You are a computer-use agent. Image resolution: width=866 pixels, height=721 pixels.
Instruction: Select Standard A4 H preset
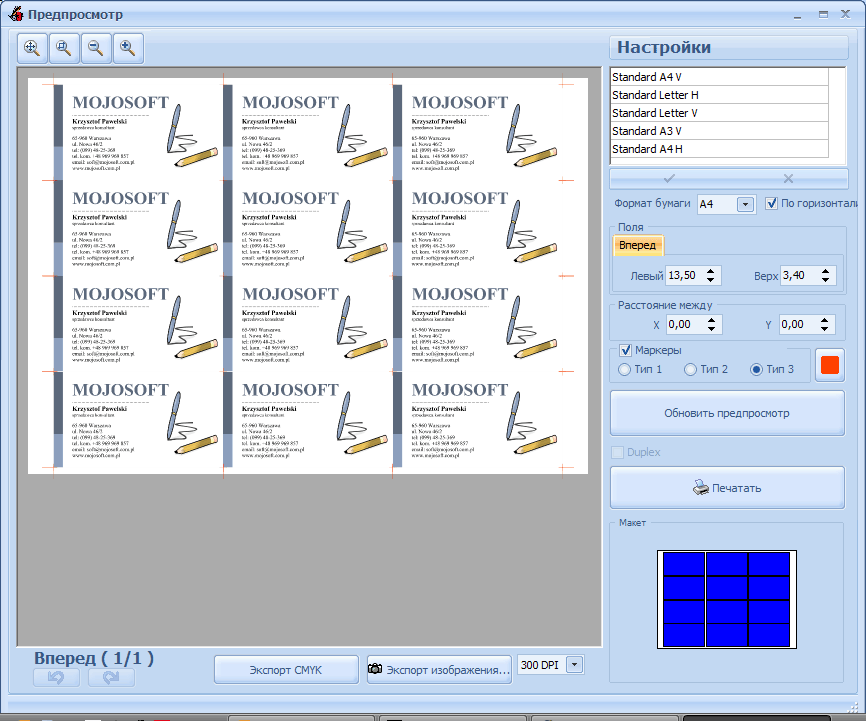pos(719,149)
